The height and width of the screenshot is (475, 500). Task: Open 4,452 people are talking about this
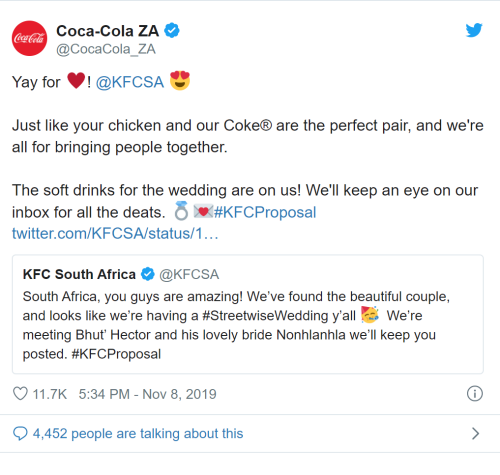[138, 433]
